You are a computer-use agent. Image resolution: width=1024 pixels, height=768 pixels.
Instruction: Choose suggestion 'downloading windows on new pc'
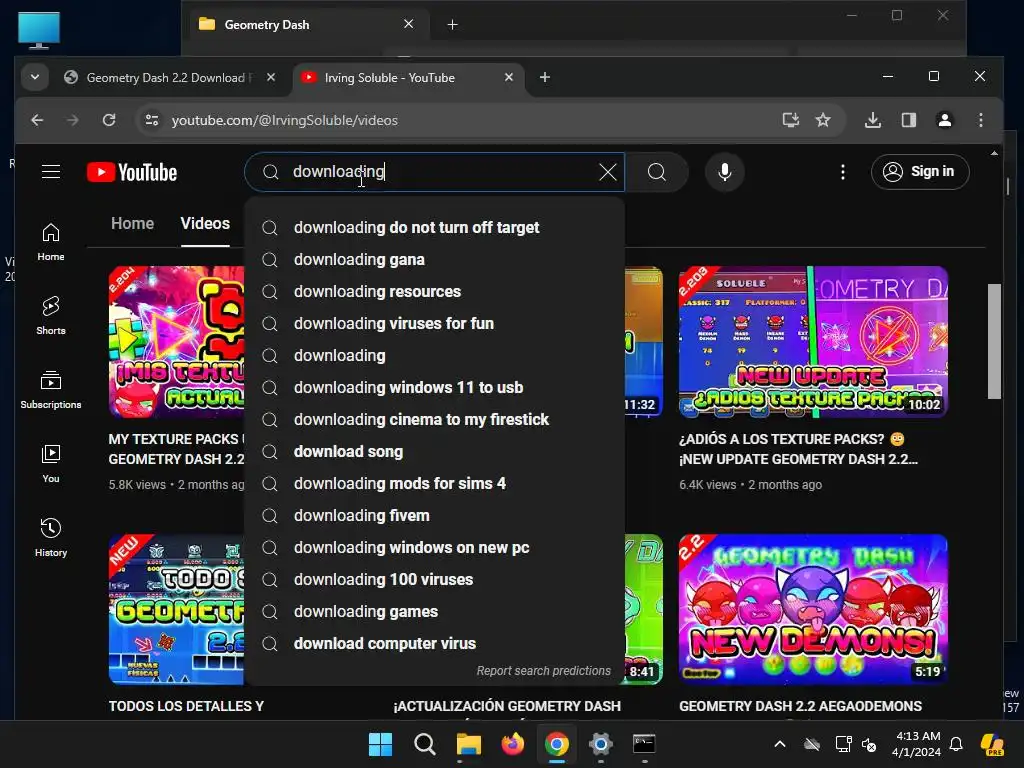coord(435,547)
